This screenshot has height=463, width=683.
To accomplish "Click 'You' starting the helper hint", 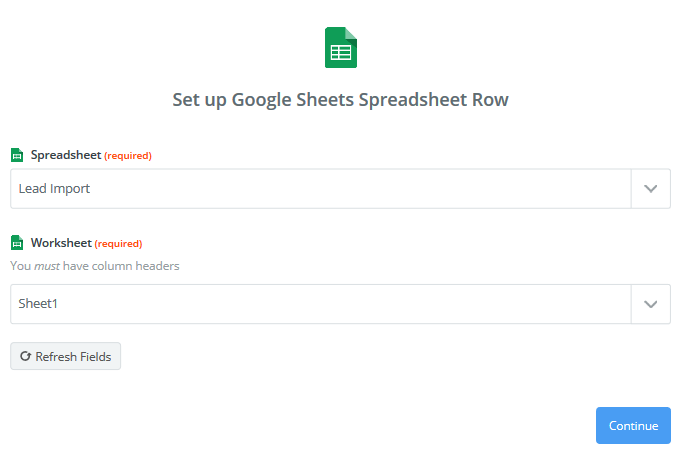I will [x=20, y=266].
